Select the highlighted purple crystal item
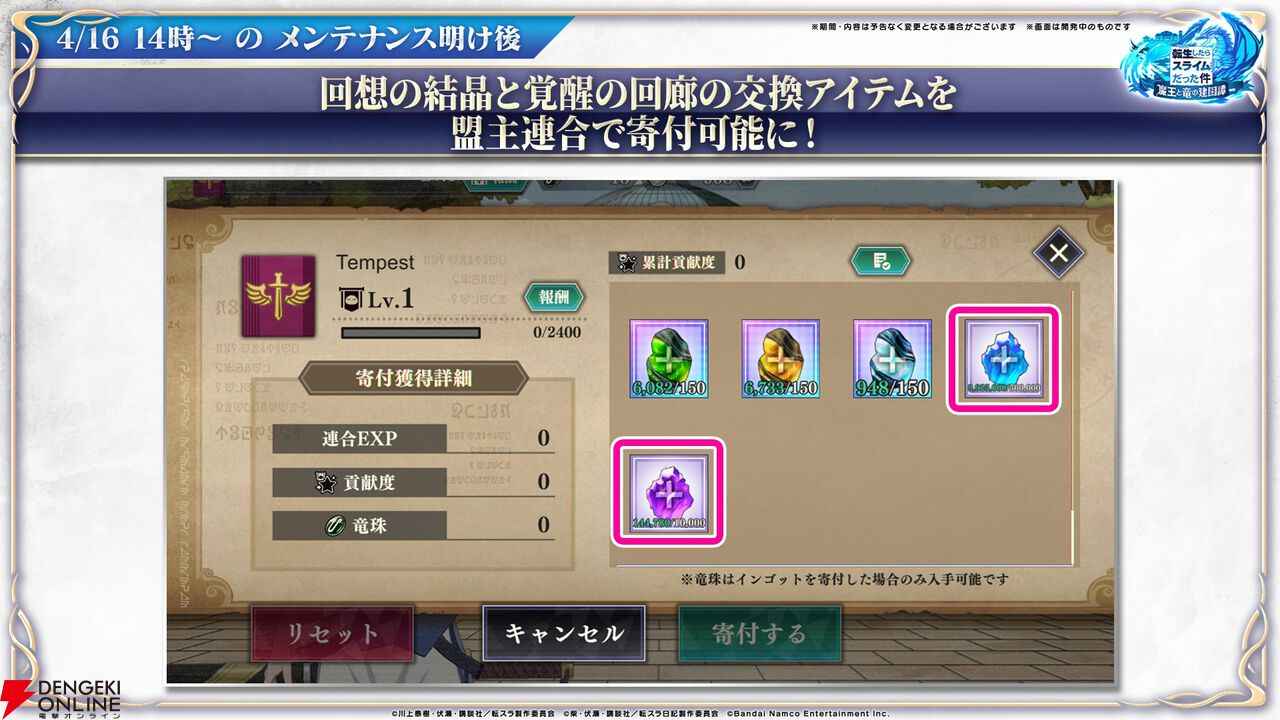Viewport: 1280px width, 720px height. (x=669, y=491)
